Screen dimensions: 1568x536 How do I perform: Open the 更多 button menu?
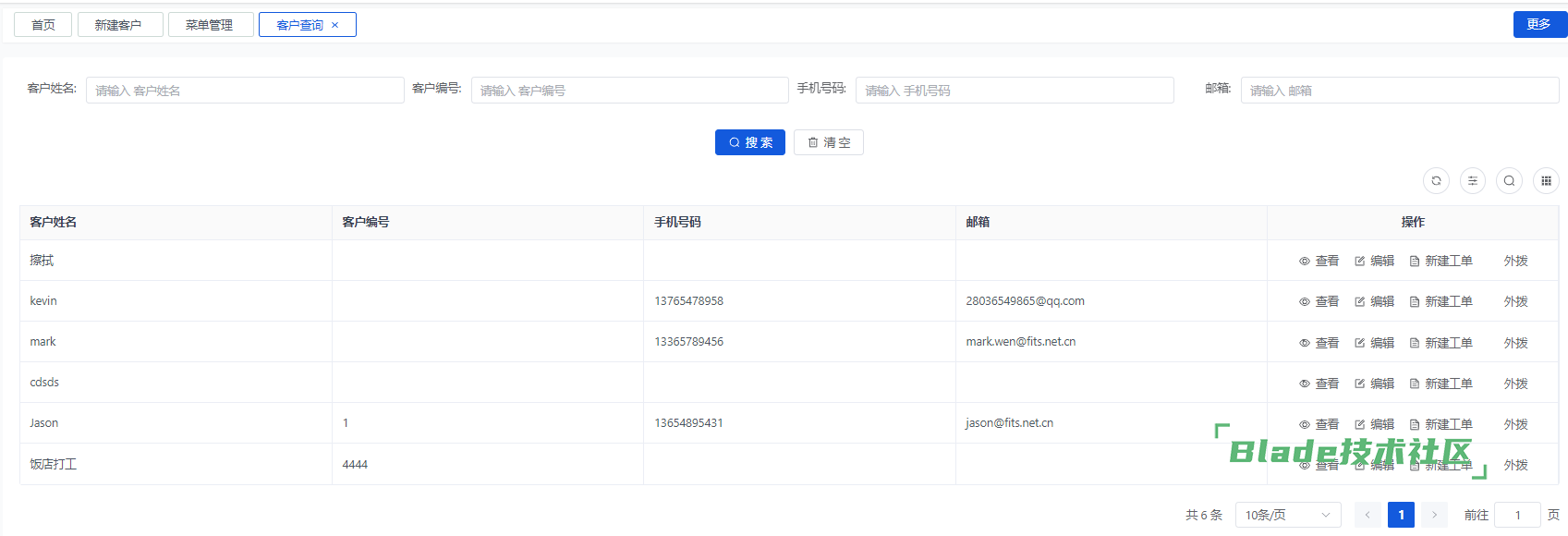1538,24
